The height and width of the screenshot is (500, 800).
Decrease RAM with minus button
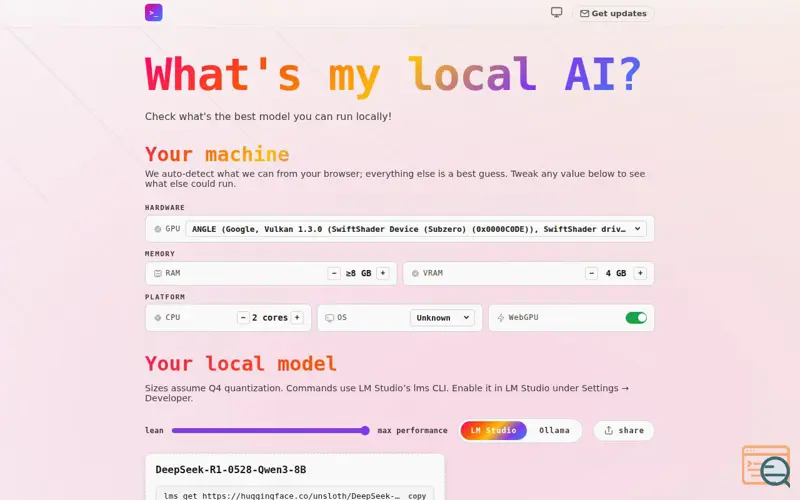point(334,273)
